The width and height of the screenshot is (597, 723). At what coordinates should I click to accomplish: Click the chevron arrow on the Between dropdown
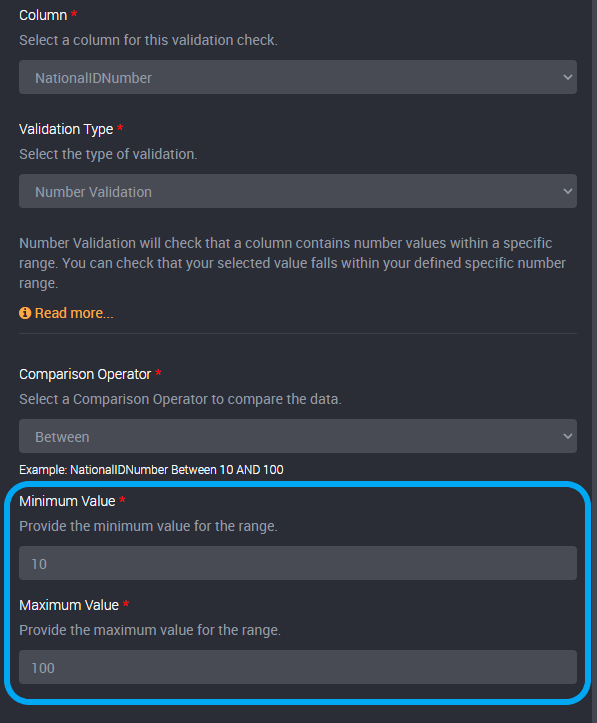click(x=567, y=436)
